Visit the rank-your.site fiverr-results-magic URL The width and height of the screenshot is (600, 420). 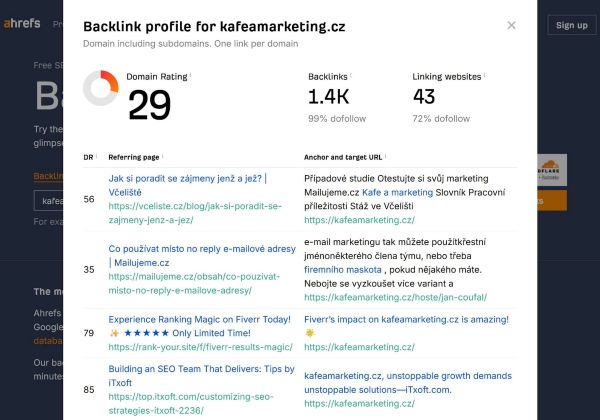click(192, 346)
